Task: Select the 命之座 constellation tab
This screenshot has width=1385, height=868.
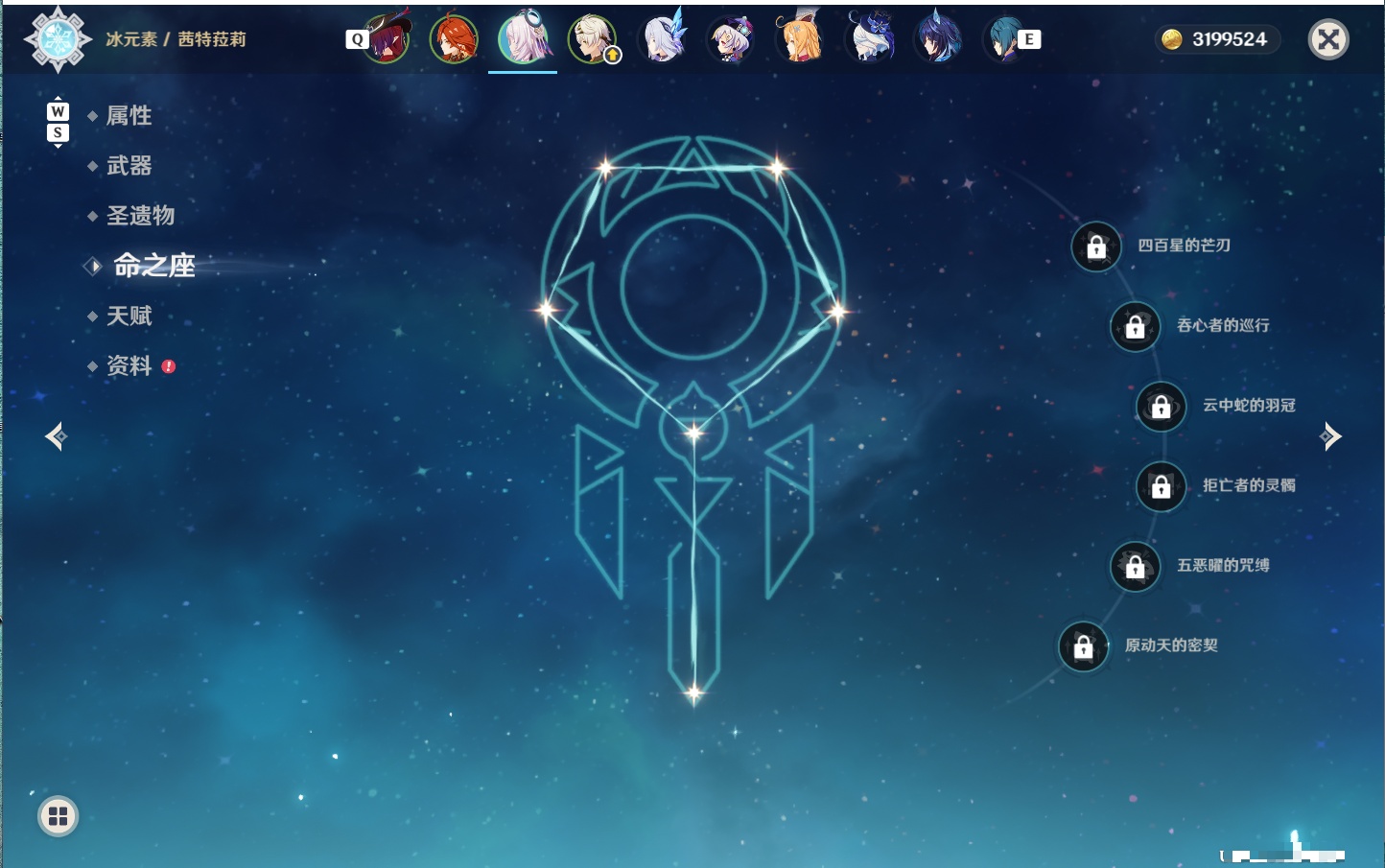Action: [x=153, y=266]
